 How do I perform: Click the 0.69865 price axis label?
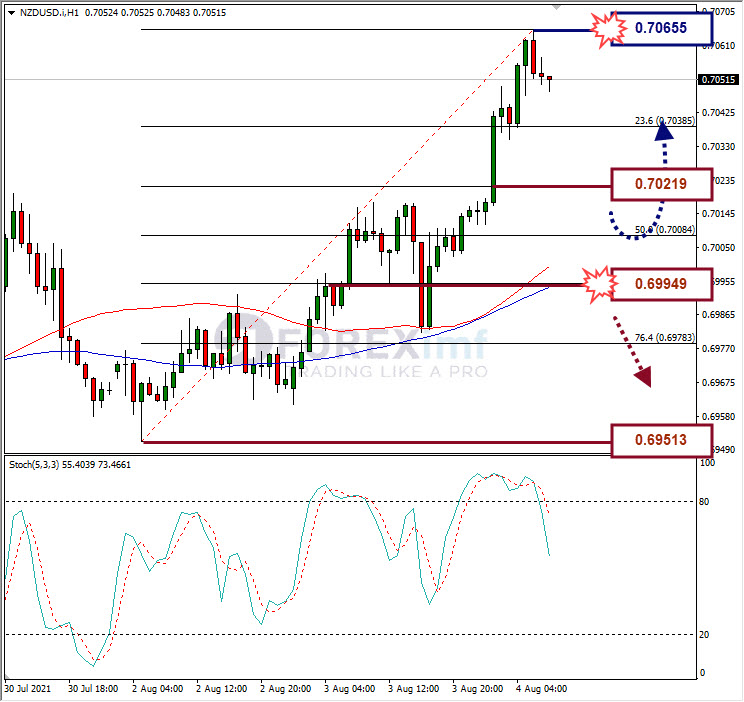[719, 315]
